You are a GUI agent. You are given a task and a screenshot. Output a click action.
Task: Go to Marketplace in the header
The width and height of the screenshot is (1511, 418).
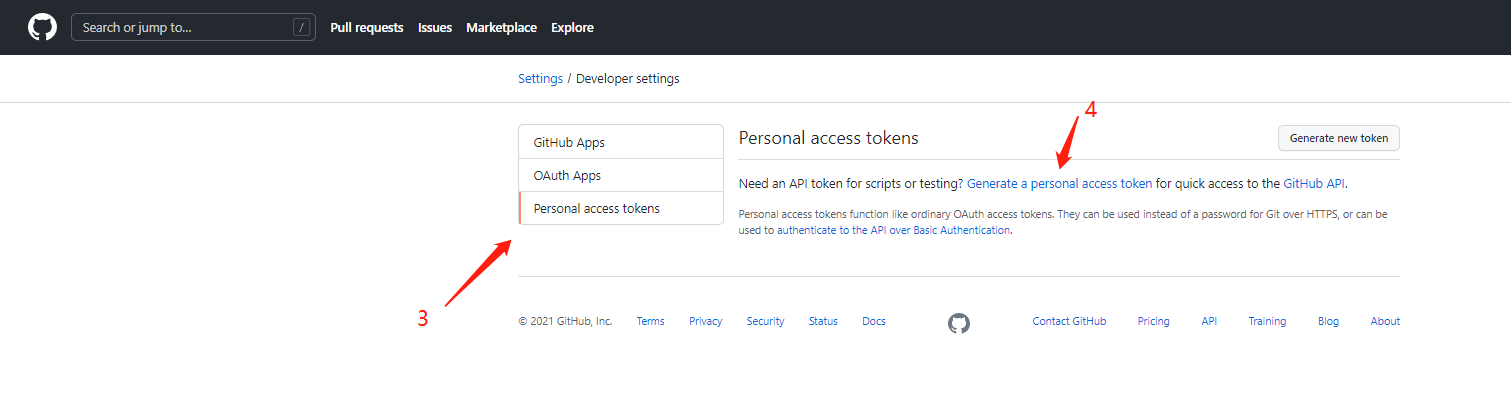pyautogui.click(x=501, y=28)
